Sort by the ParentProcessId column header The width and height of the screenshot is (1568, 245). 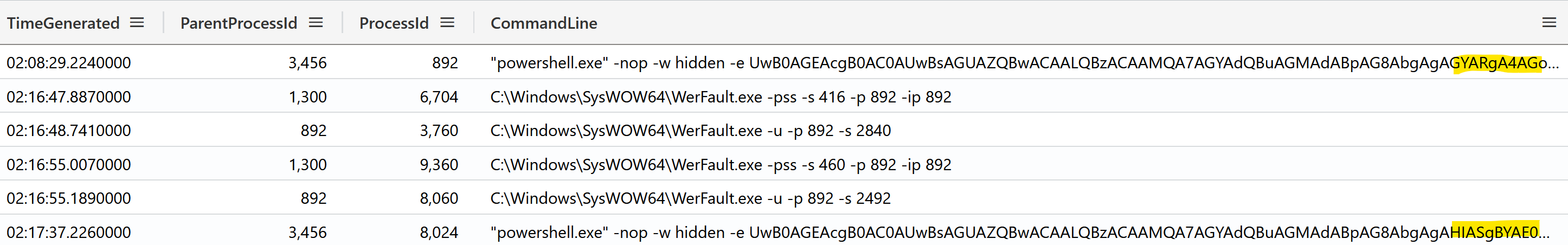[239, 23]
